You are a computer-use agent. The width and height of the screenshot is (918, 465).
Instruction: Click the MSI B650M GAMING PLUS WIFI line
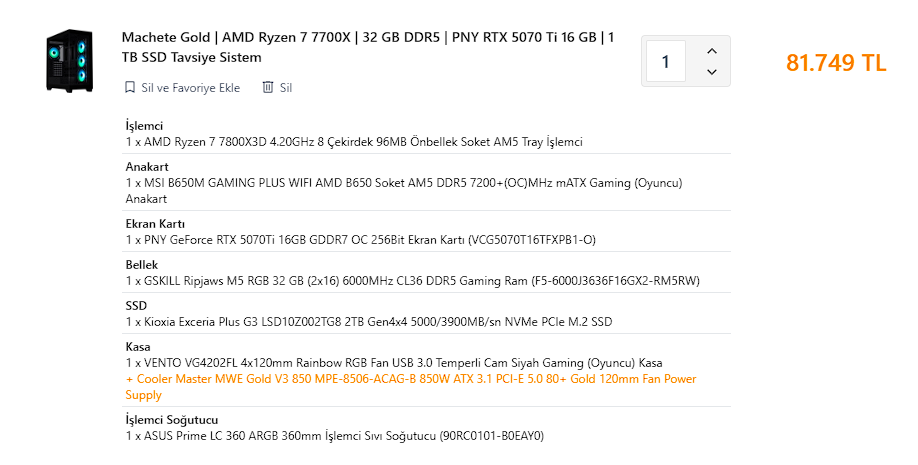404,191
